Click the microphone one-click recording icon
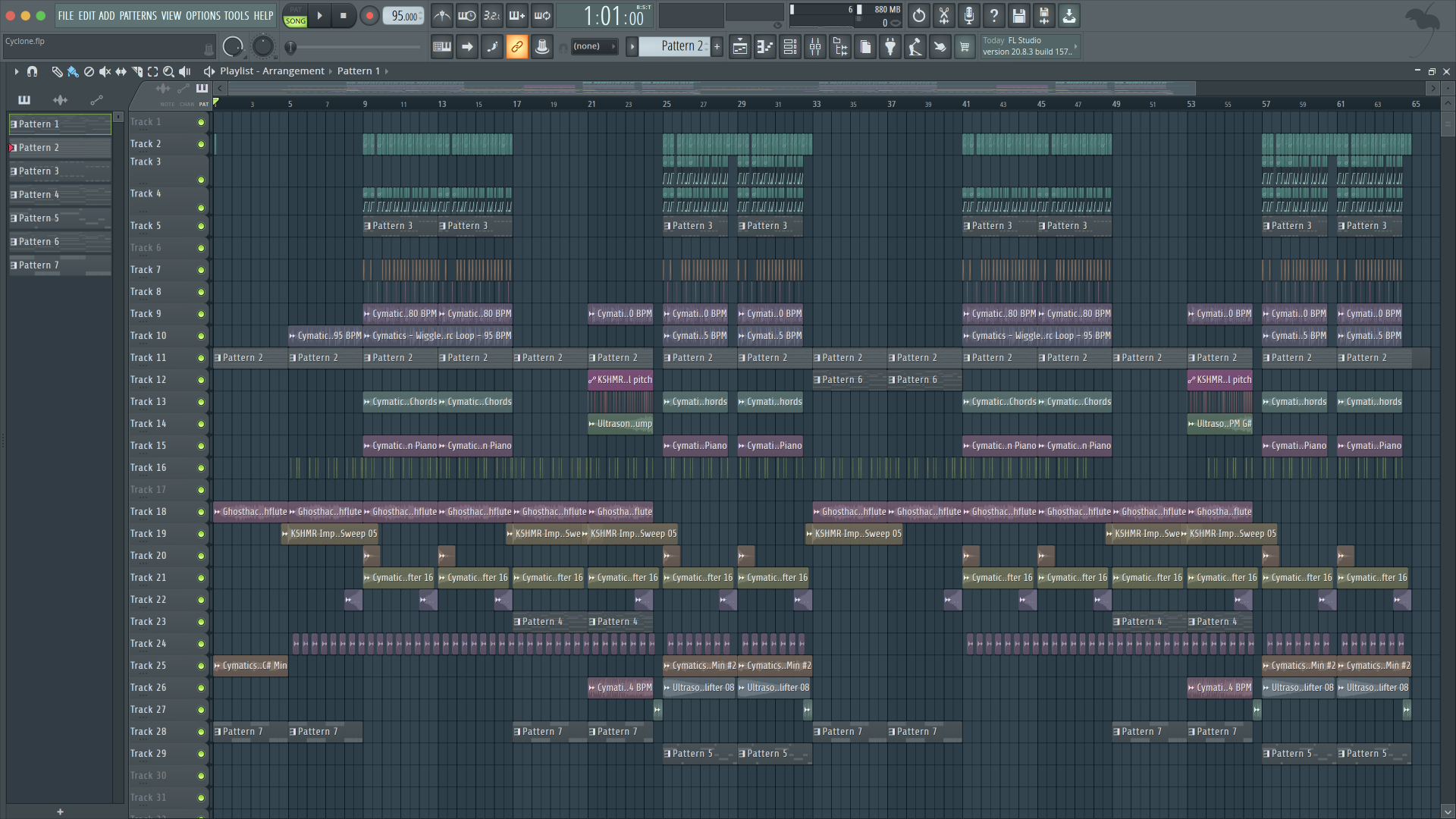This screenshot has width=1456, height=819. point(969,16)
